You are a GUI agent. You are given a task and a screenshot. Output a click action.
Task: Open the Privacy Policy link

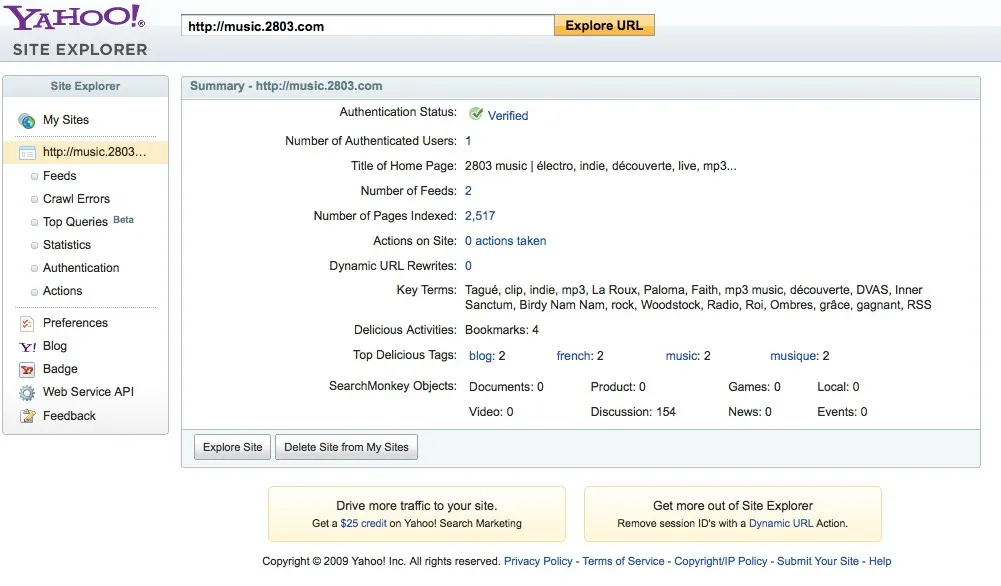(x=538, y=561)
